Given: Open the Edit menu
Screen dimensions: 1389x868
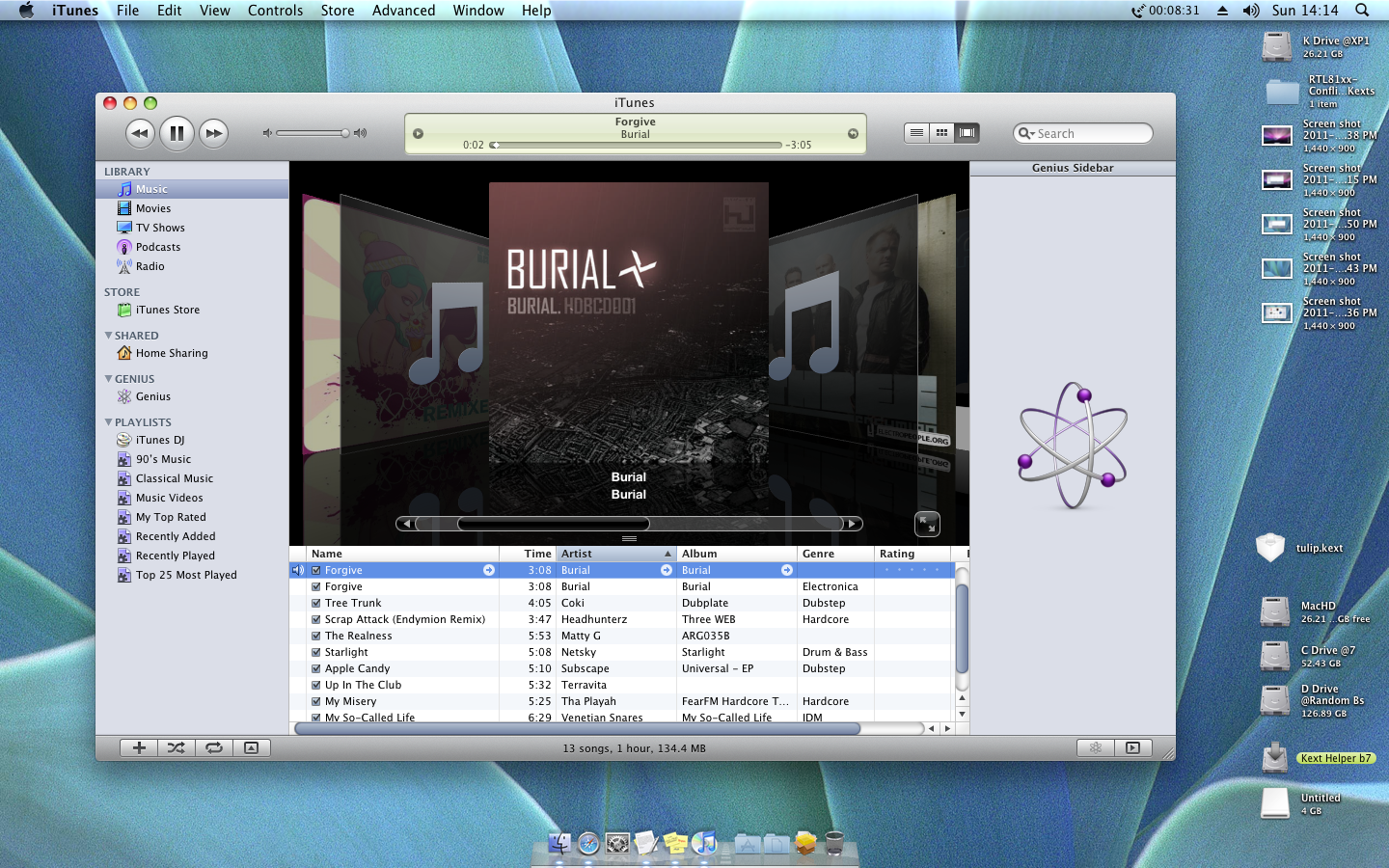Looking at the screenshot, I should click(x=170, y=11).
